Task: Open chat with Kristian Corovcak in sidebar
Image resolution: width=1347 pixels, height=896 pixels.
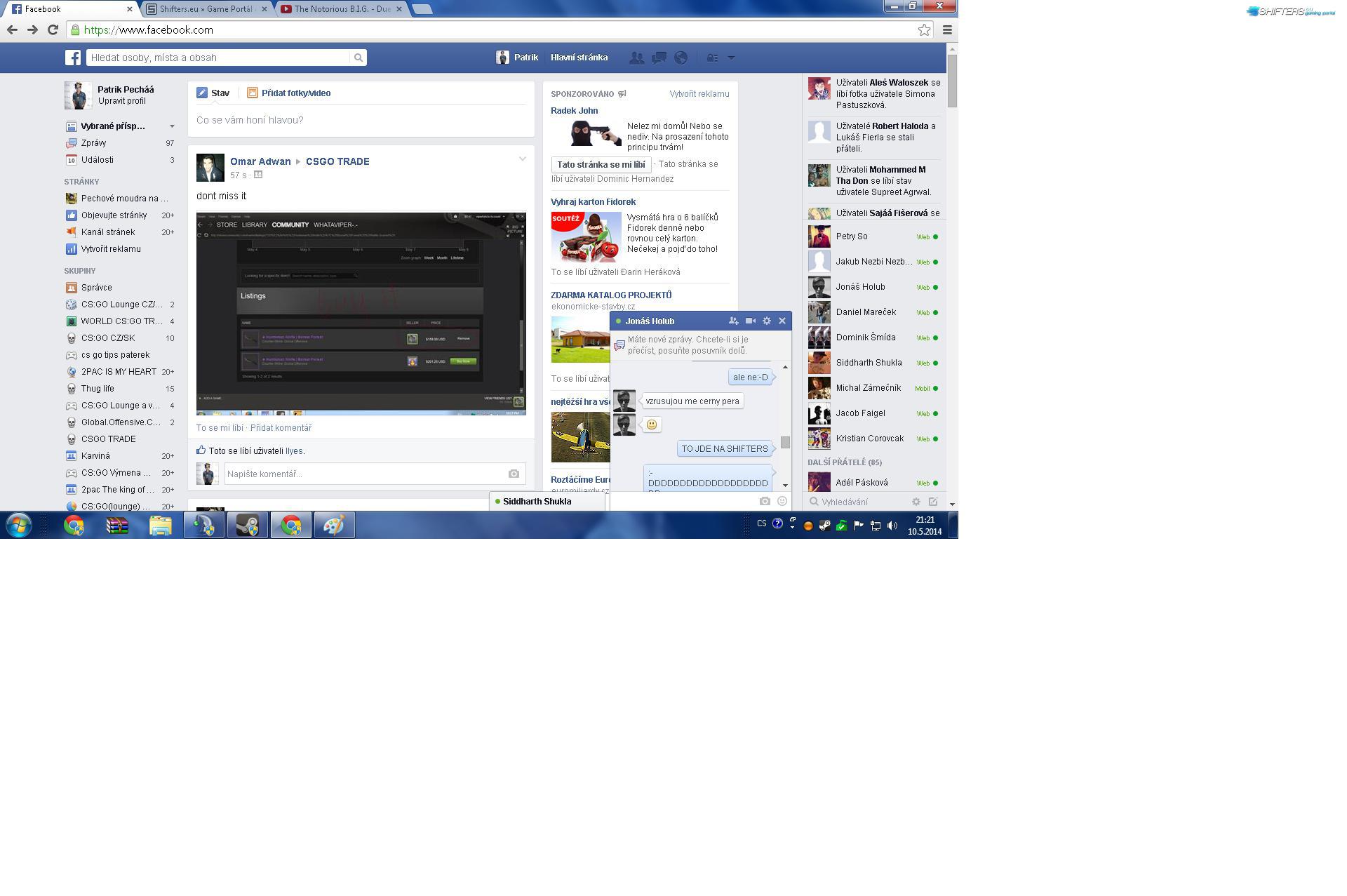Action: coord(873,439)
